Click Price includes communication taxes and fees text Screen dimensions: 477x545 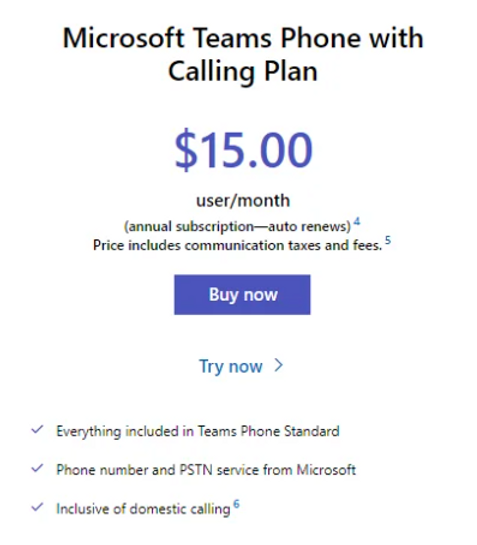tap(237, 245)
